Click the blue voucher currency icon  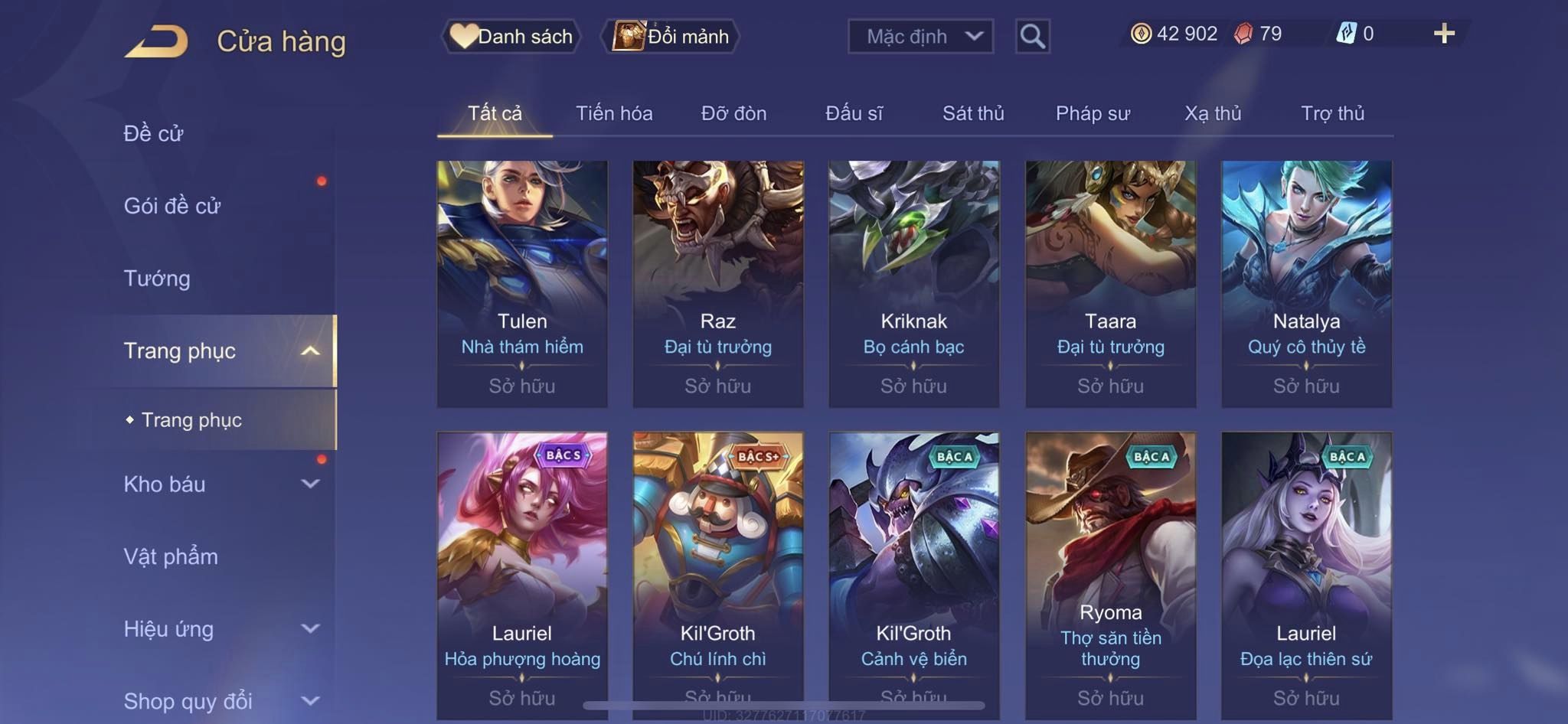point(1346,34)
